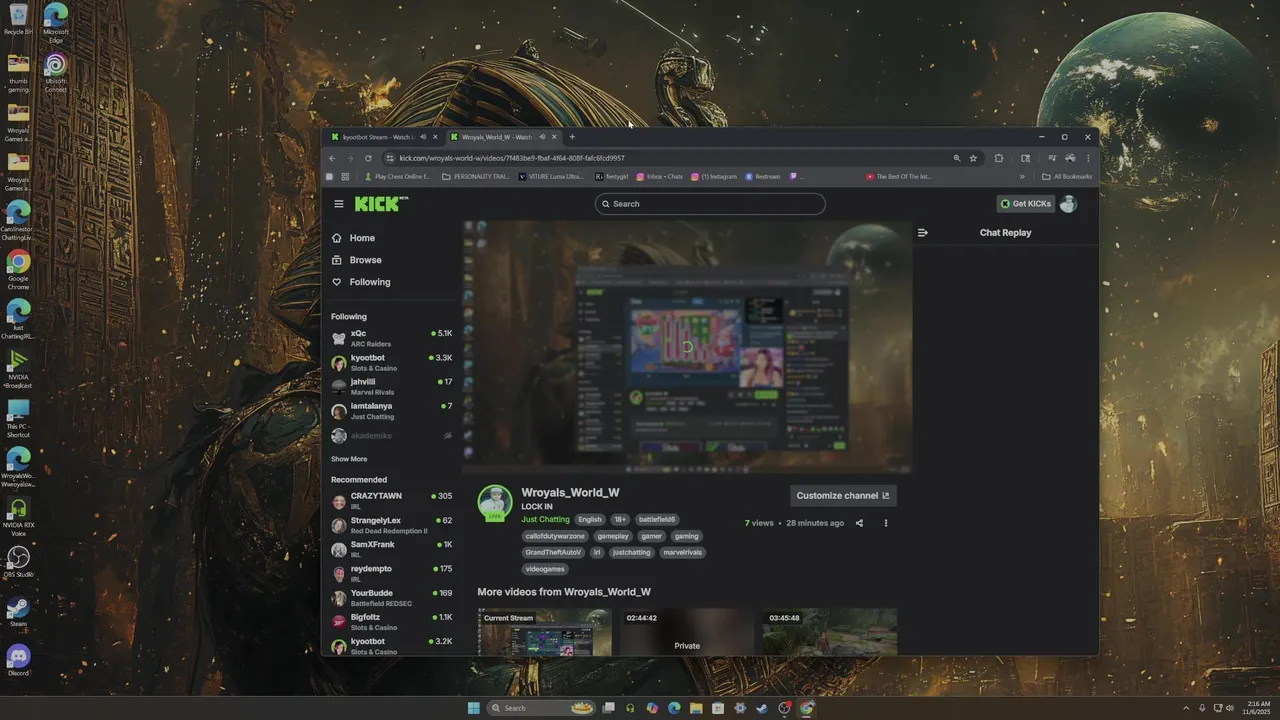Open StrangelyLex recommended channel
1280x720 pixels.
click(x=392, y=525)
